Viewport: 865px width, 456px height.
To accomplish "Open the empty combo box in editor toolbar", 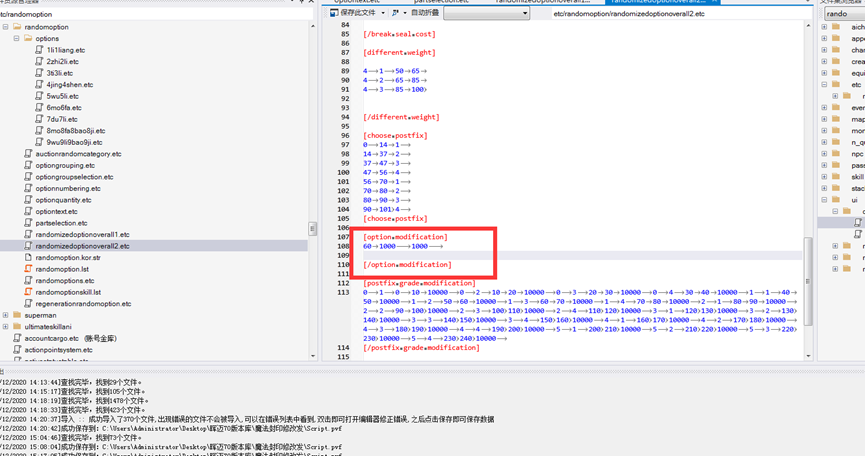I will pyautogui.click(x=487, y=14).
